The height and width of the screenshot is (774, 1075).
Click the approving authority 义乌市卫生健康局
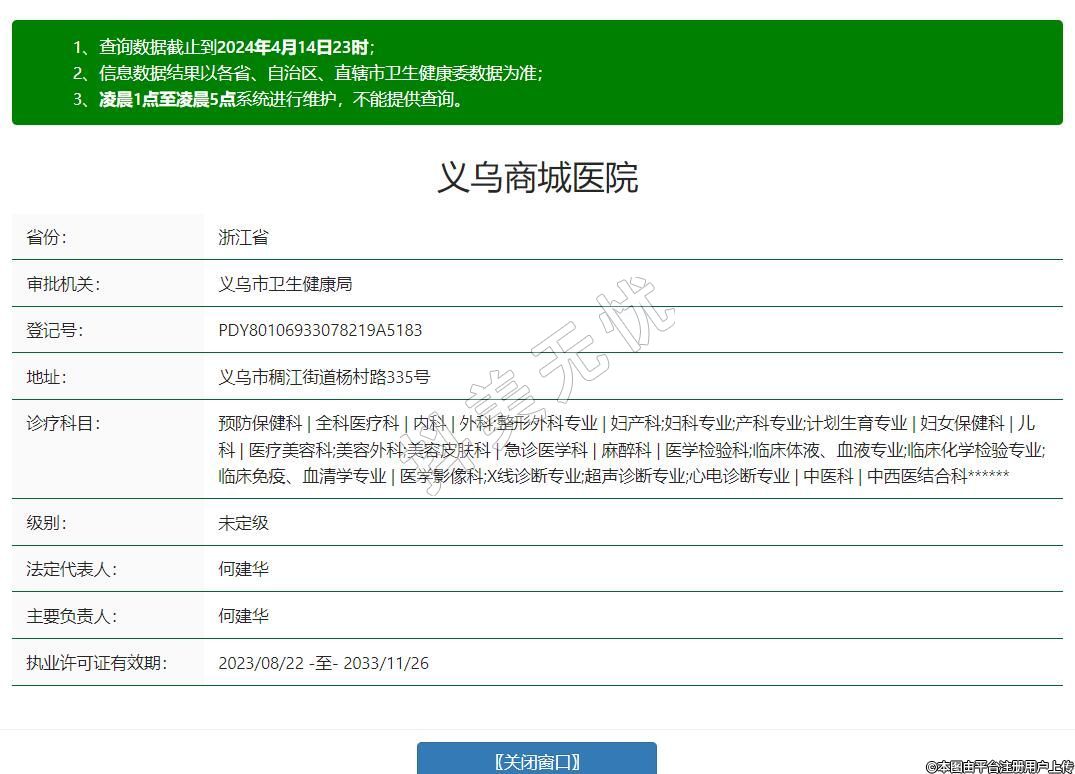tap(285, 284)
